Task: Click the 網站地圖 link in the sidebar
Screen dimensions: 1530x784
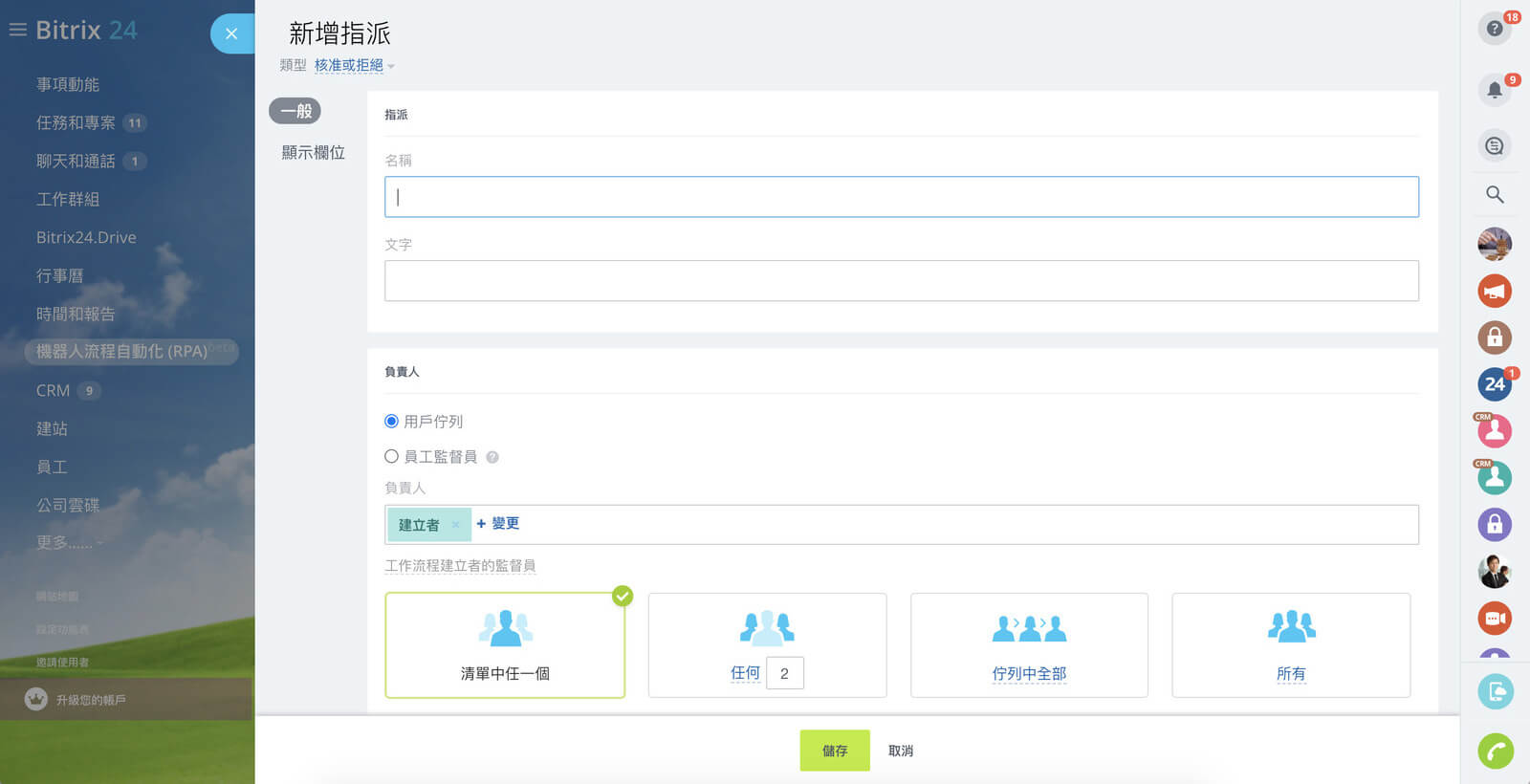Action: coord(57,597)
